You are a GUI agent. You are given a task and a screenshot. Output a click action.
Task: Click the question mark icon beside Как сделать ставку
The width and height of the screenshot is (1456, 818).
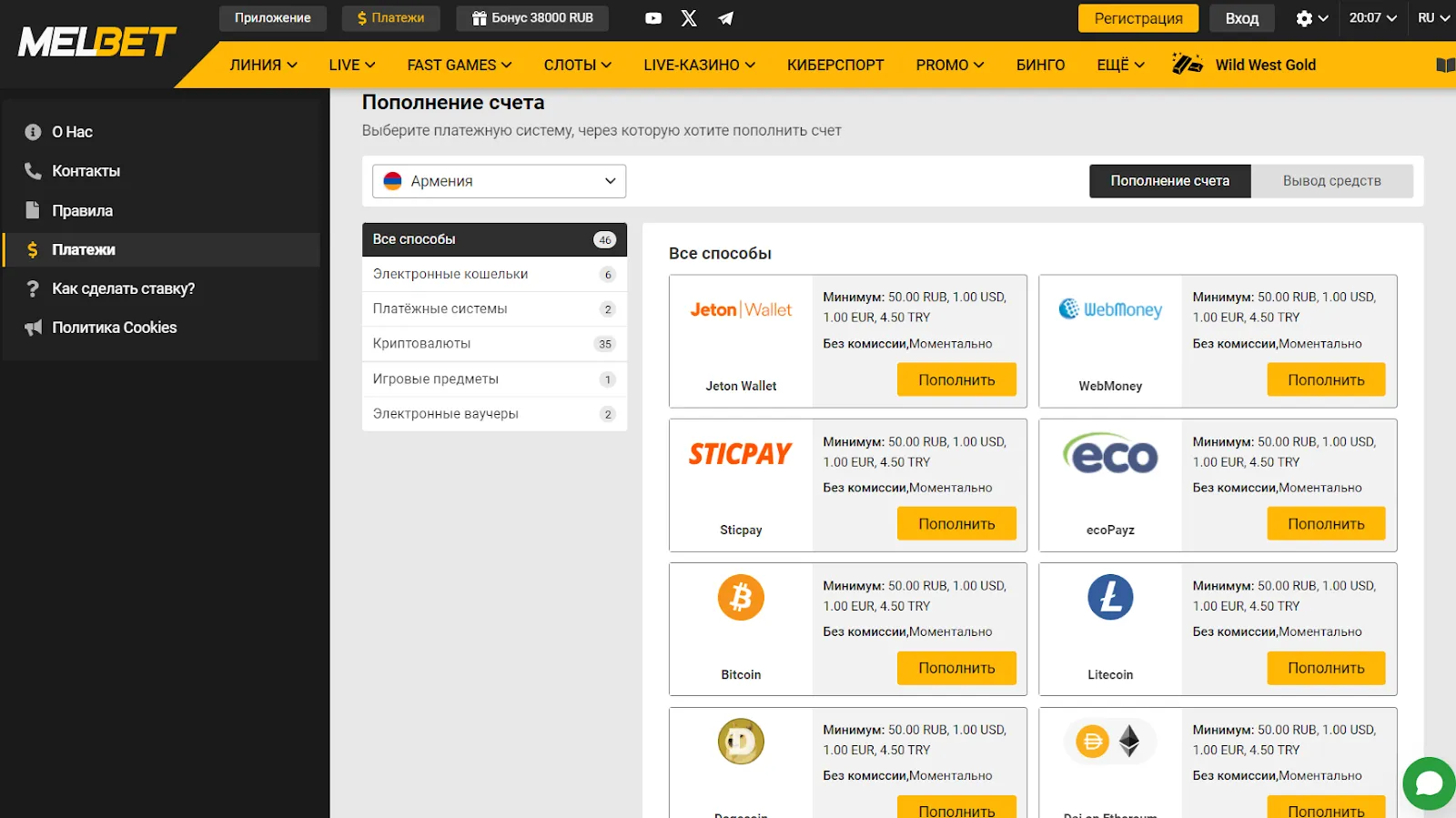click(x=33, y=288)
